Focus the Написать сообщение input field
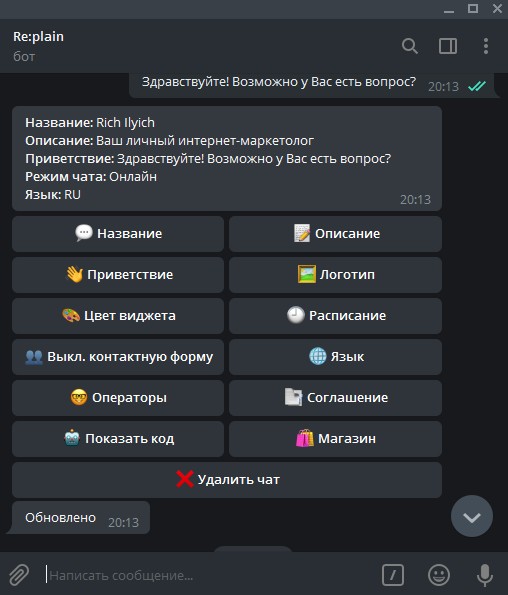The height and width of the screenshot is (595, 508). tap(211, 575)
